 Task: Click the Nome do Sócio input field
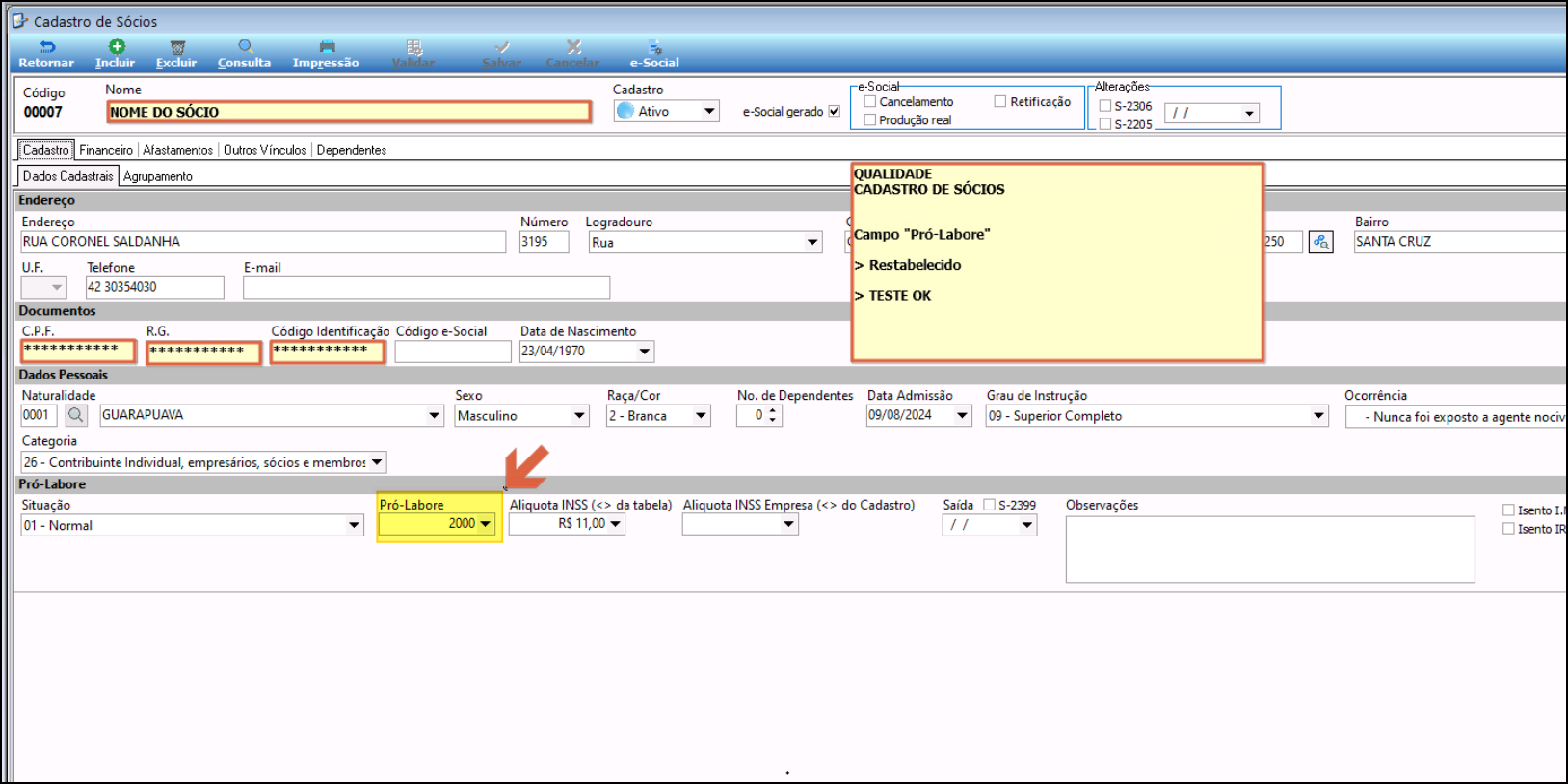pos(349,112)
